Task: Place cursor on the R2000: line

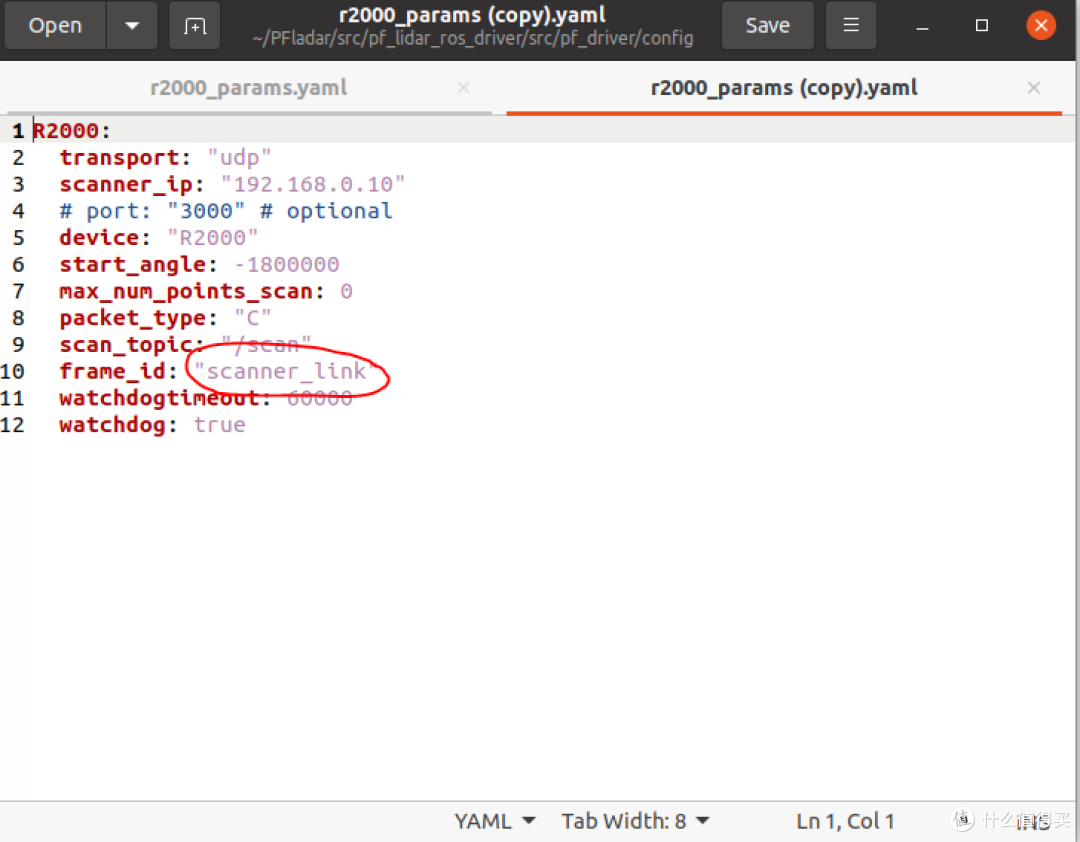Action: (x=72, y=130)
